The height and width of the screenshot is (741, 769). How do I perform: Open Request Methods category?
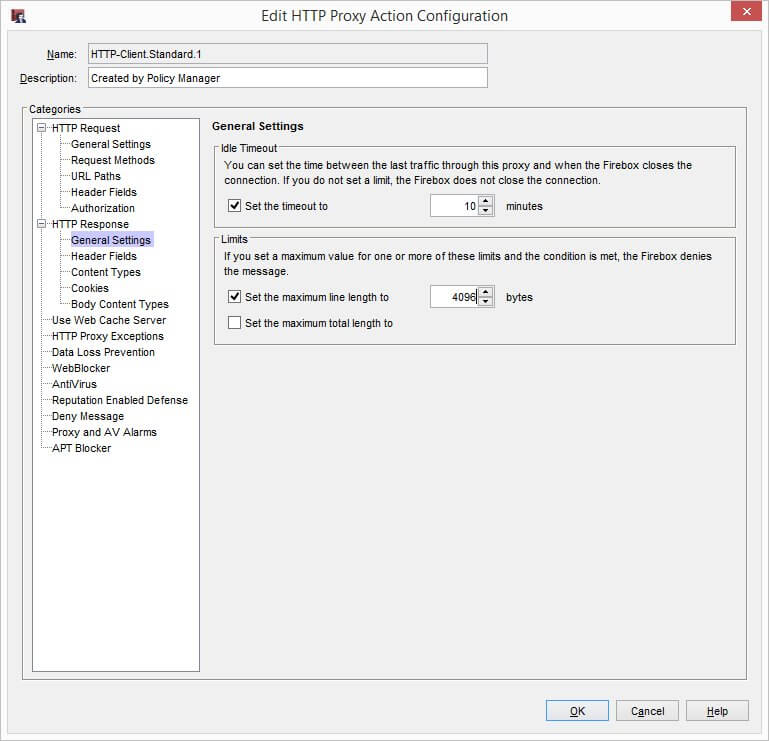tap(113, 160)
